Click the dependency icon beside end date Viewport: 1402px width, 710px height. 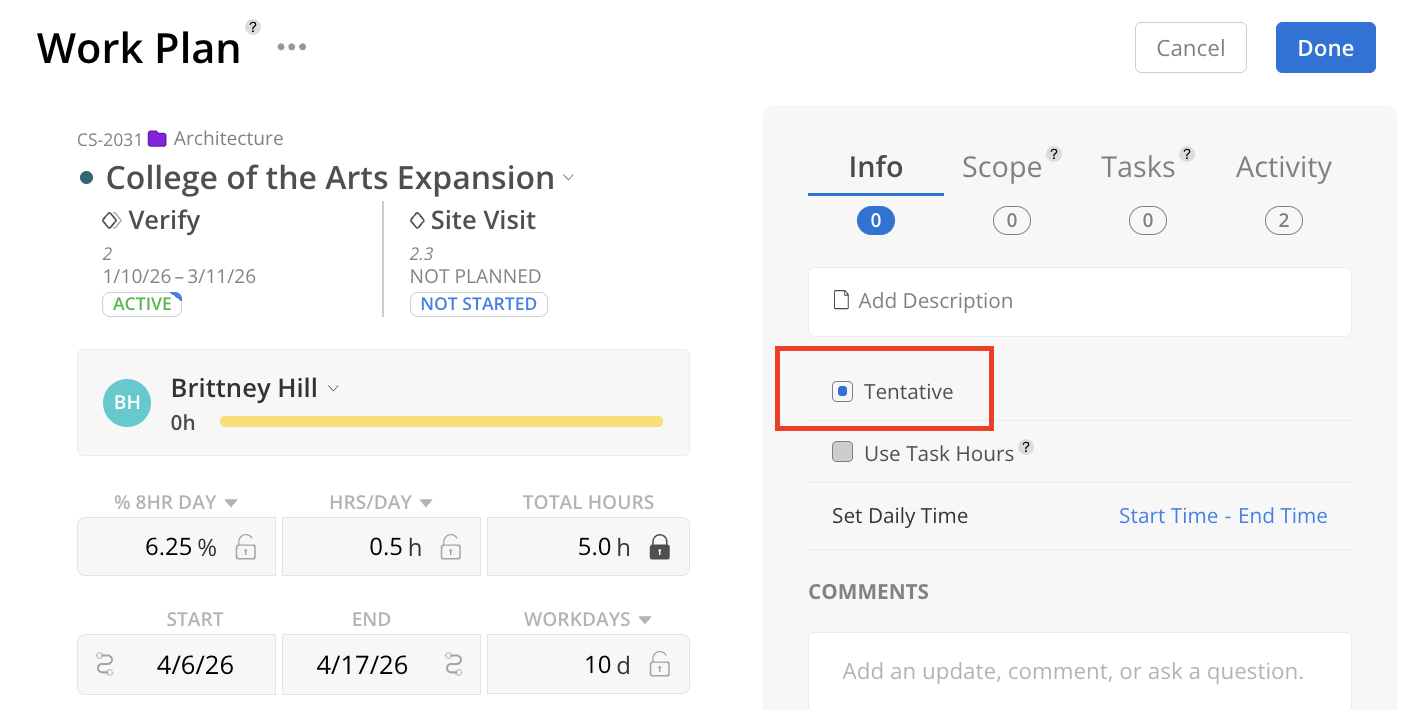click(x=453, y=664)
